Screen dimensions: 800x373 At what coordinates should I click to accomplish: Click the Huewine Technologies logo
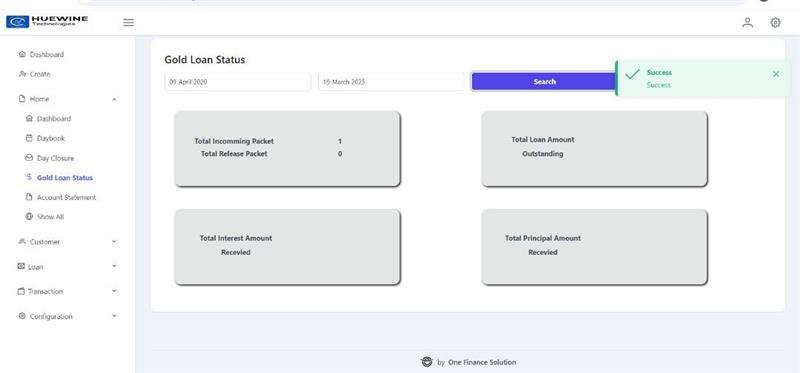point(47,21)
